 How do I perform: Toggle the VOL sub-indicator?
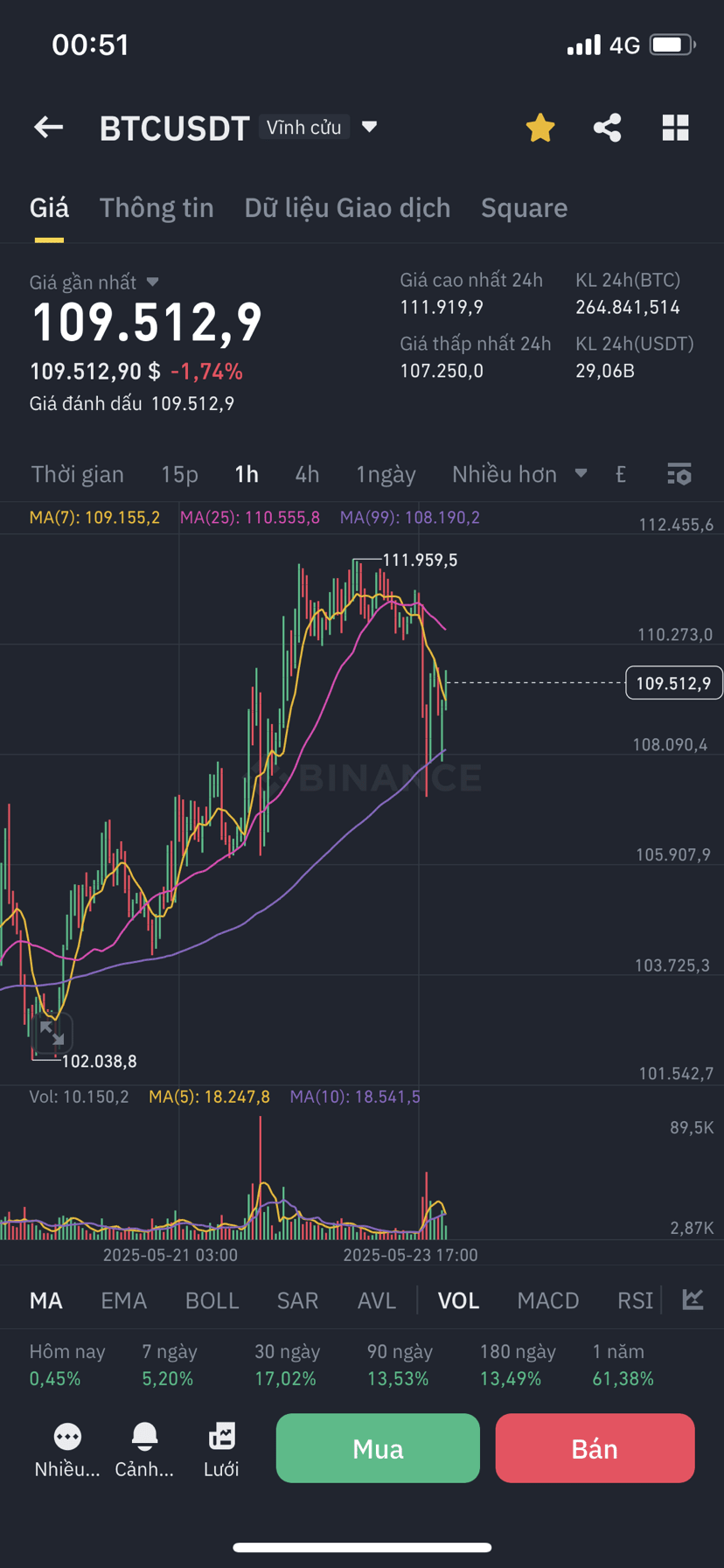point(458,1300)
